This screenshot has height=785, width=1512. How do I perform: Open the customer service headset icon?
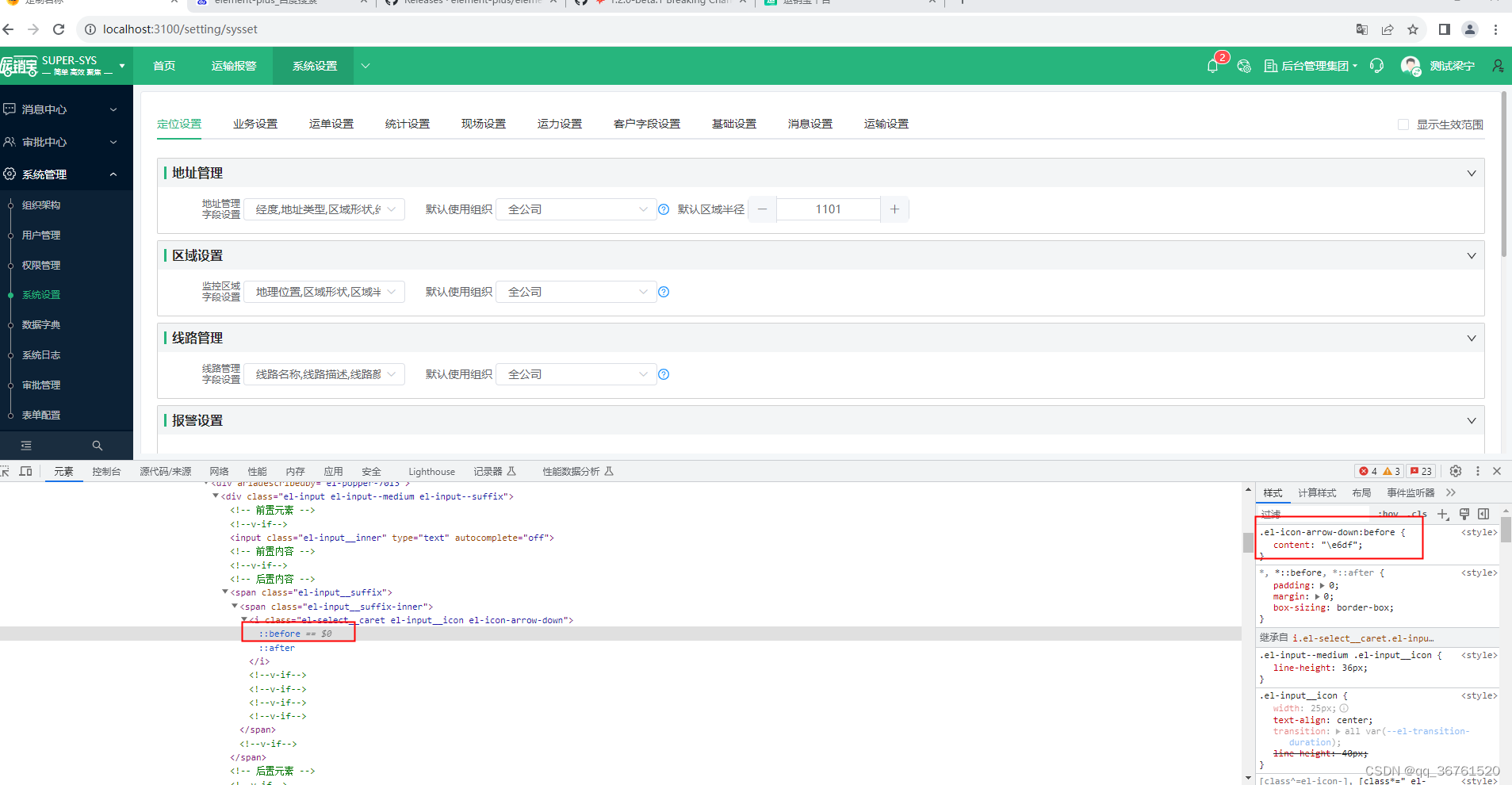pyautogui.click(x=1376, y=66)
